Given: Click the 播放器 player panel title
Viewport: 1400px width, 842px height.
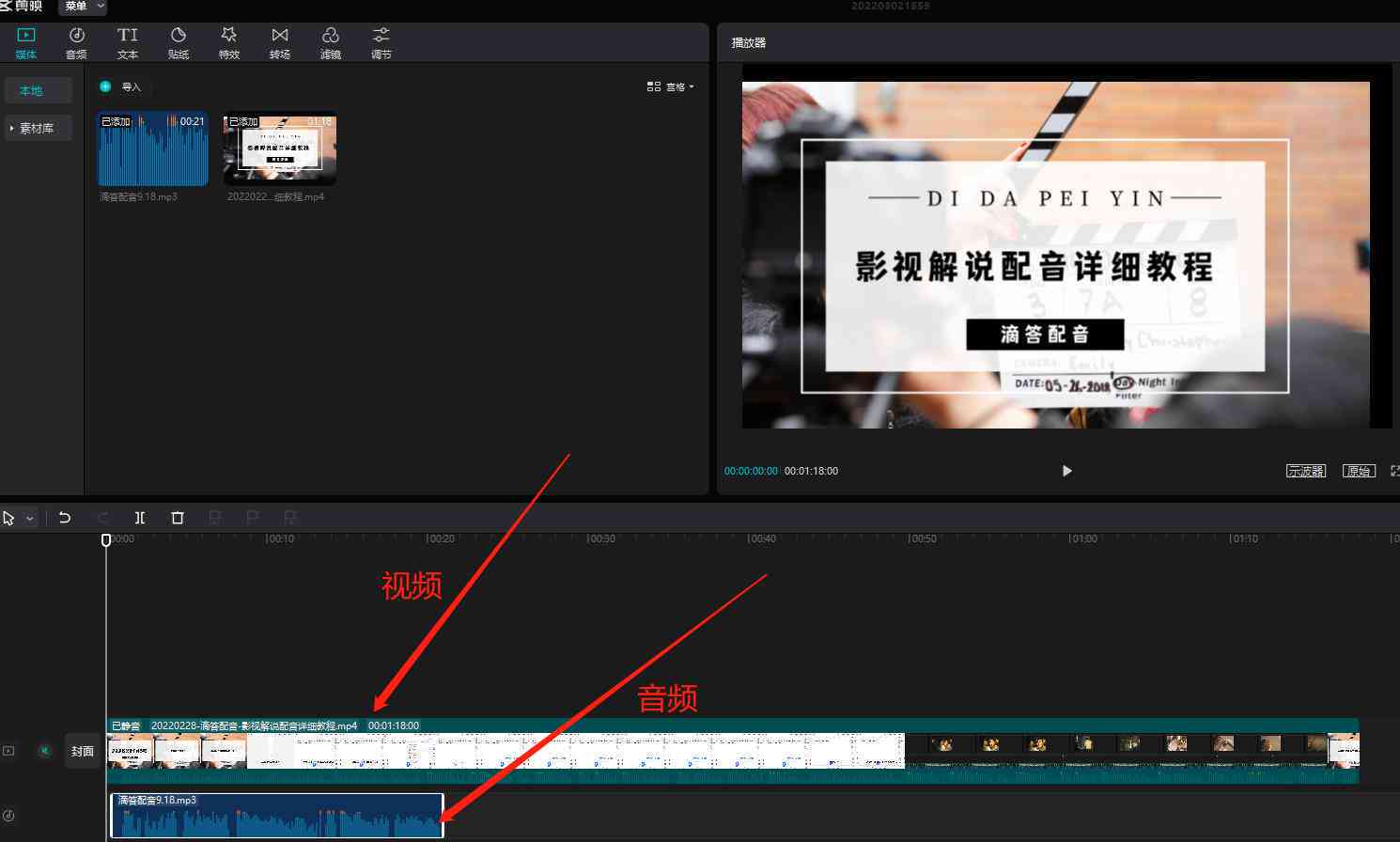Looking at the screenshot, I should tap(749, 42).
